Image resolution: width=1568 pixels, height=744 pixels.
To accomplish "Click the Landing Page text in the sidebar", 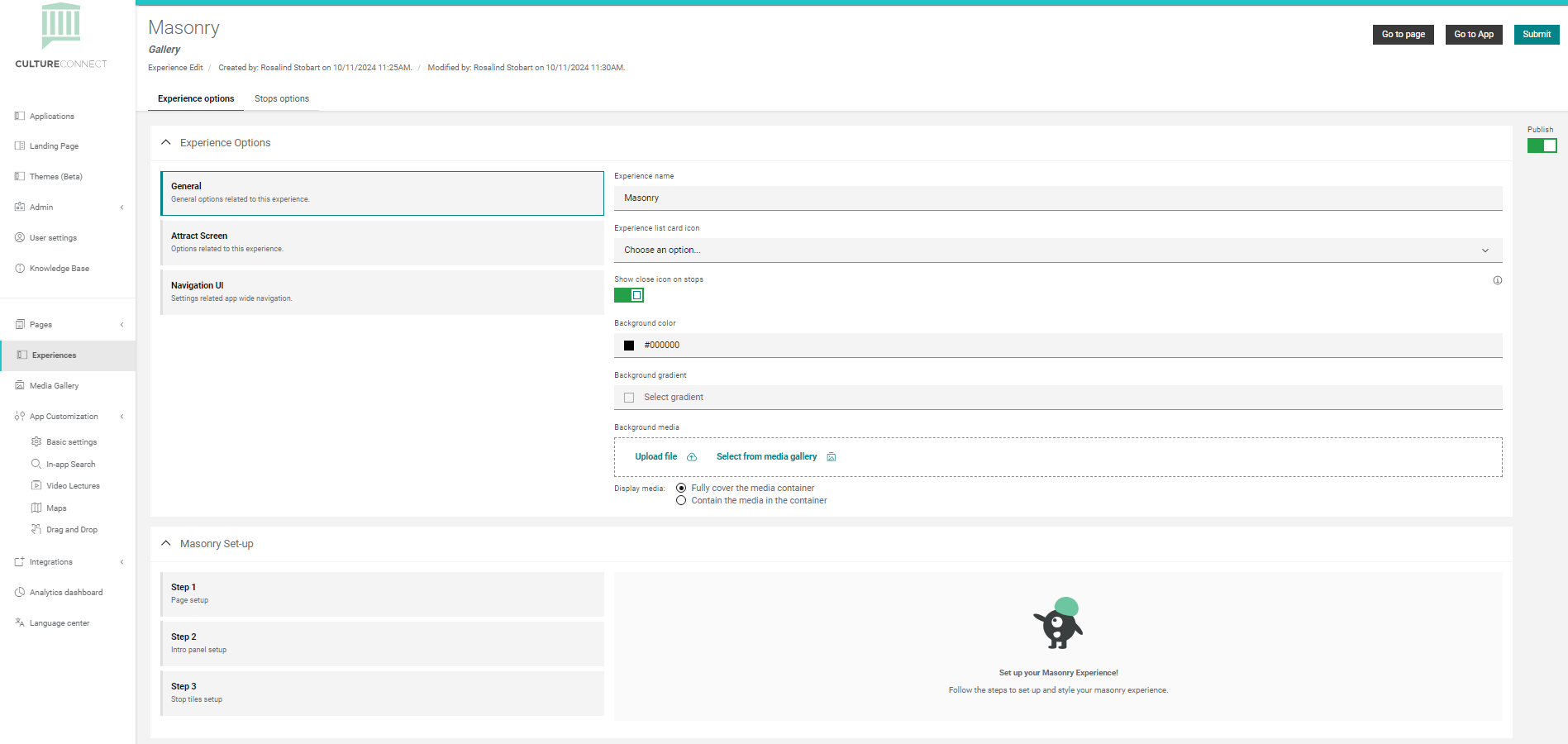I will [x=54, y=146].
